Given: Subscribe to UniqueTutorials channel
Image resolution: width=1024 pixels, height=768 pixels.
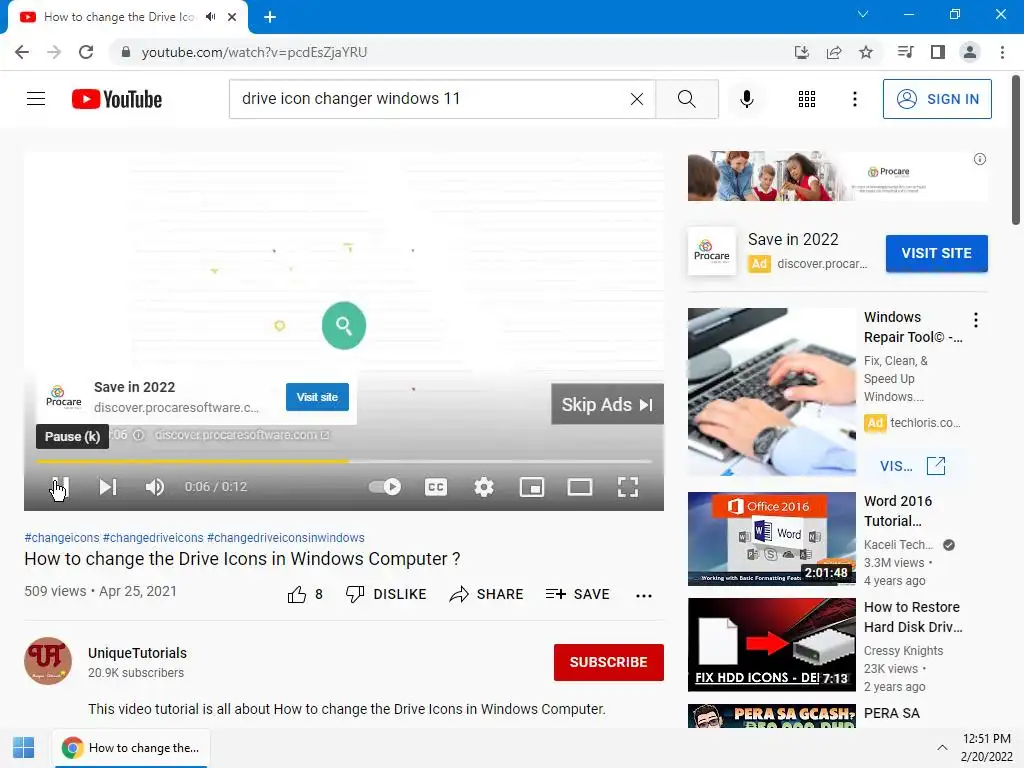Looking at the screenshot, I should (609, 662).
